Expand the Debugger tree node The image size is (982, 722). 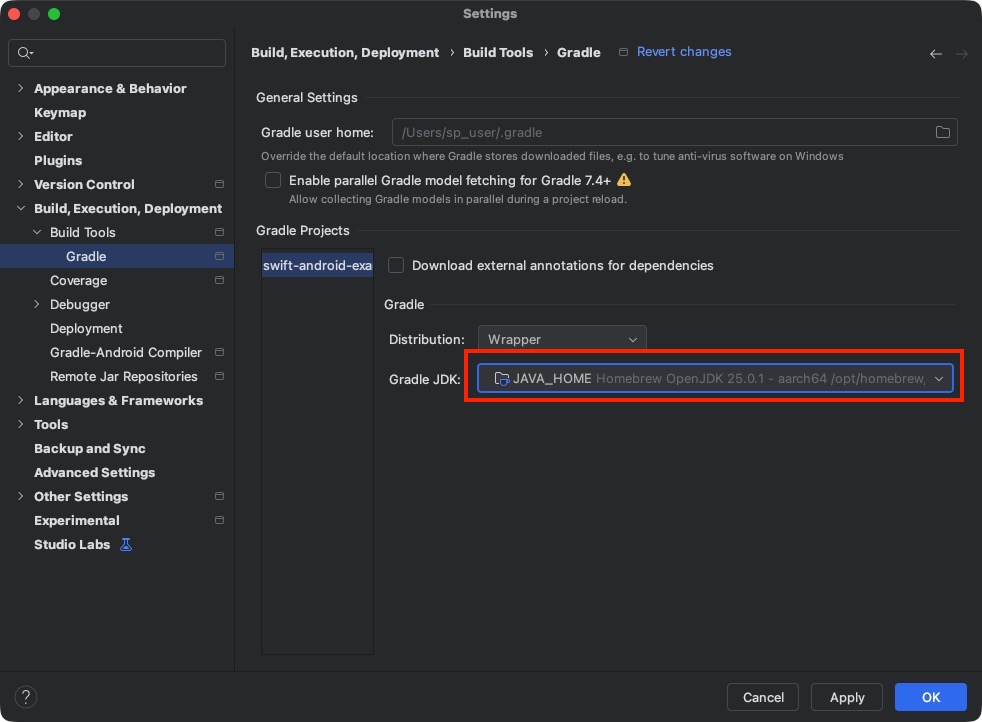coord(37,305)
